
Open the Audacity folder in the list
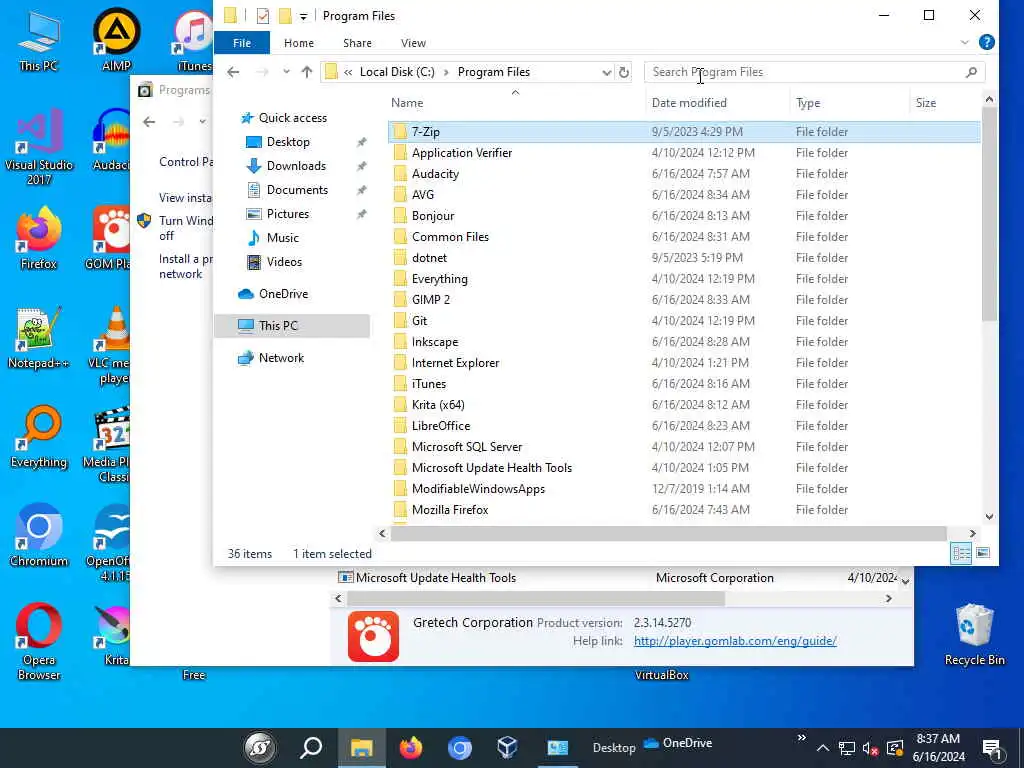click(684, 174)
